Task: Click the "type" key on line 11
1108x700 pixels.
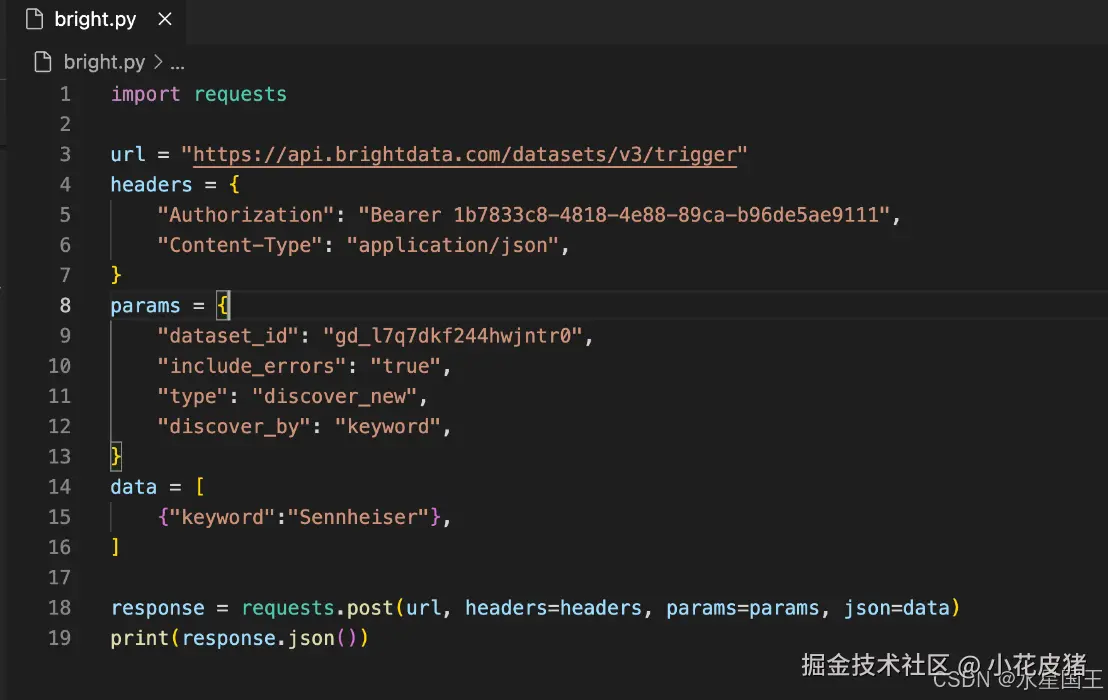Action: pyautogui.click(x=192, y=396)
